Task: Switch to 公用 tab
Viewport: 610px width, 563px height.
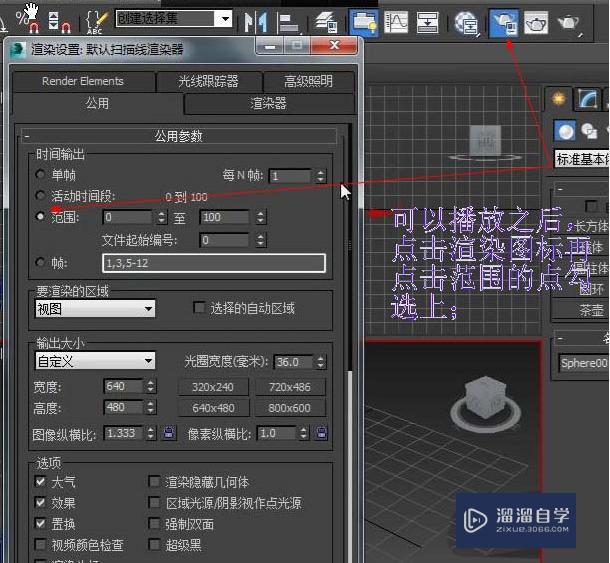Action: 97,103
